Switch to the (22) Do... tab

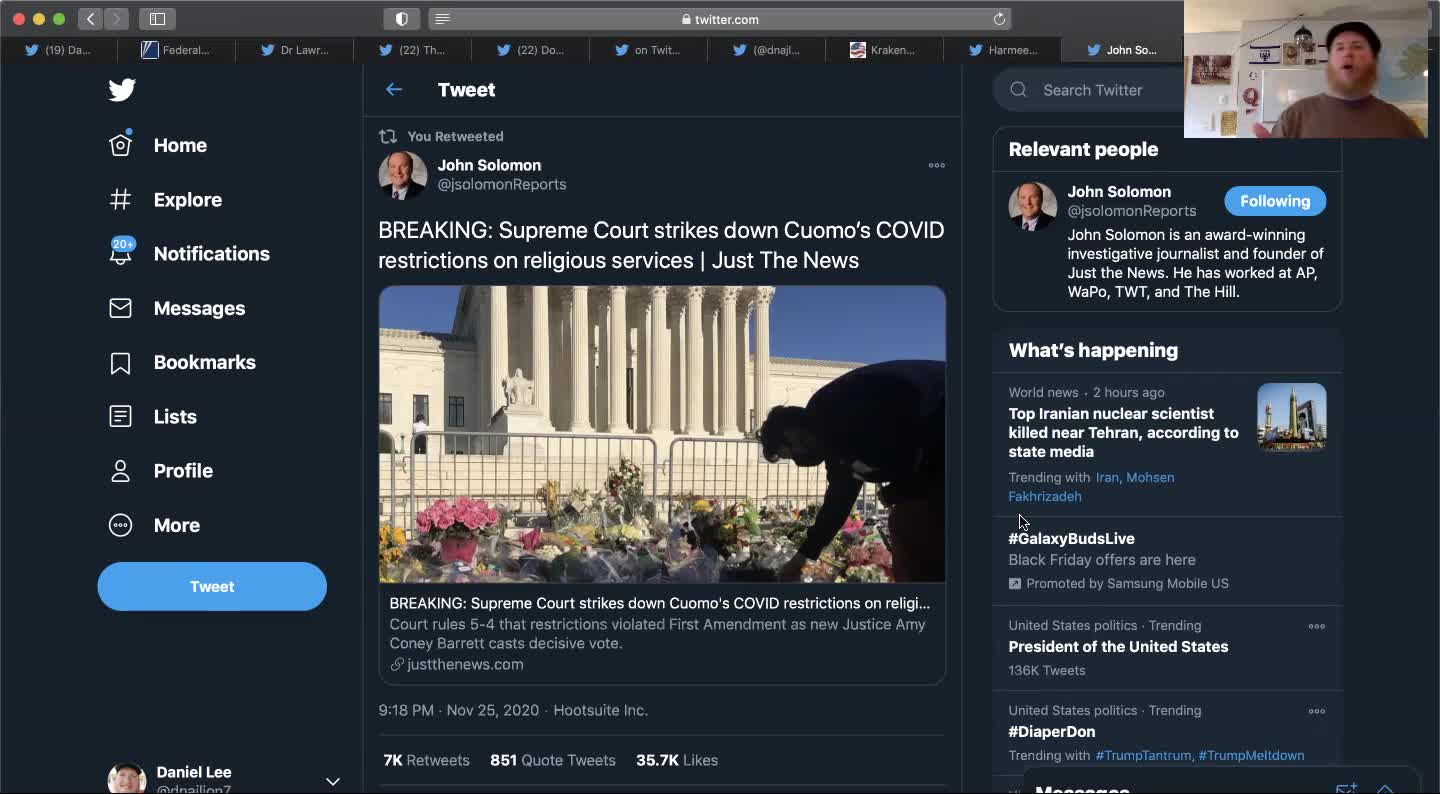point(531,50)
